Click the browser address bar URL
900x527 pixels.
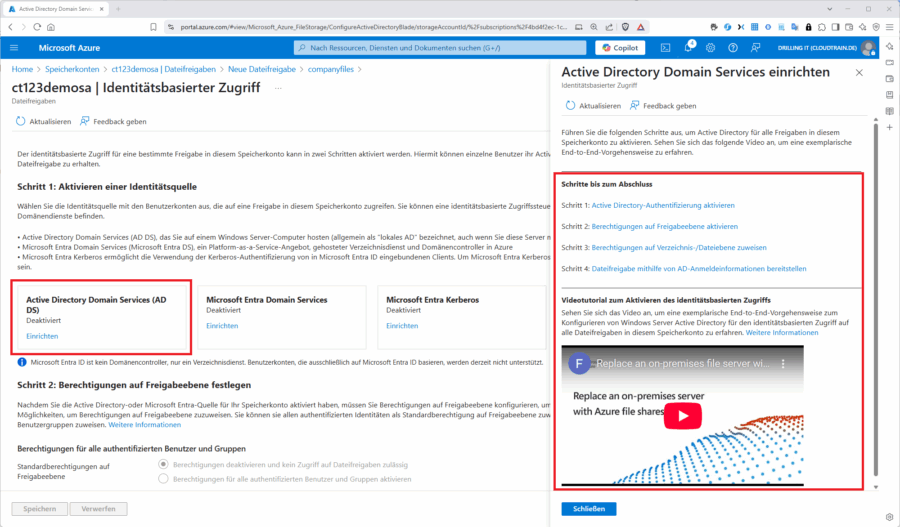(373, 27)
